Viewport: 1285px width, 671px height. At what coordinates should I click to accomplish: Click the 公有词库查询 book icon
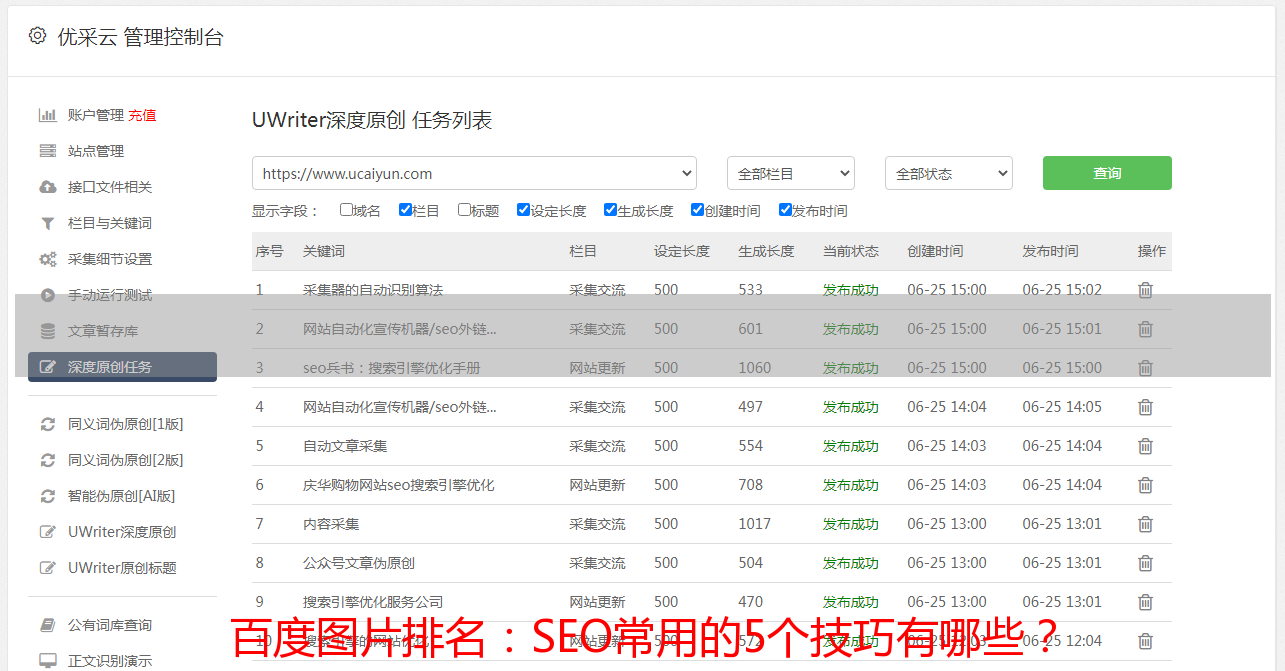click(47, 625)
